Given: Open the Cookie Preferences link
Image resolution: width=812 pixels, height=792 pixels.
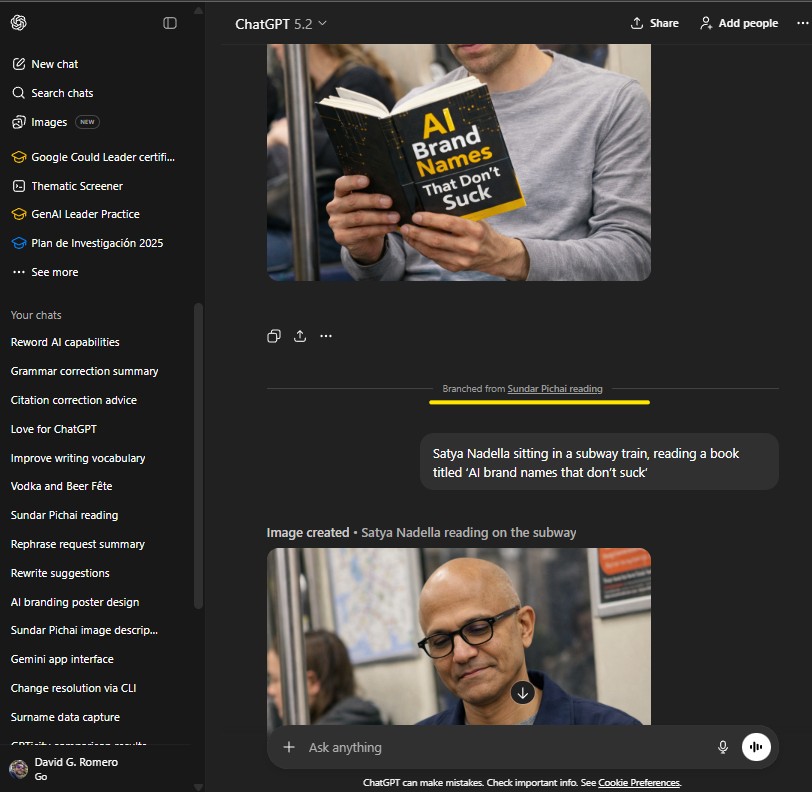Looking at the screenshot, I should pyautogui.click(x=639, y=782).
